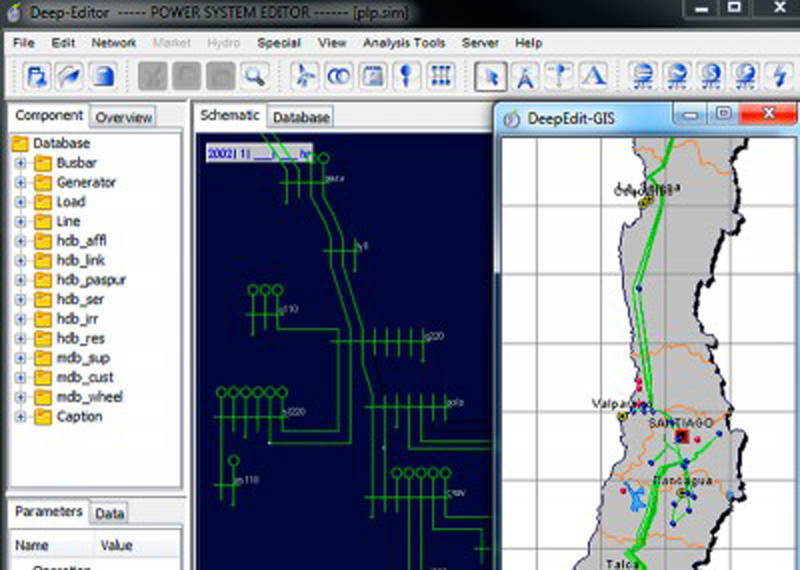Expand the hdb_link tree node

[x=20, y=261]
